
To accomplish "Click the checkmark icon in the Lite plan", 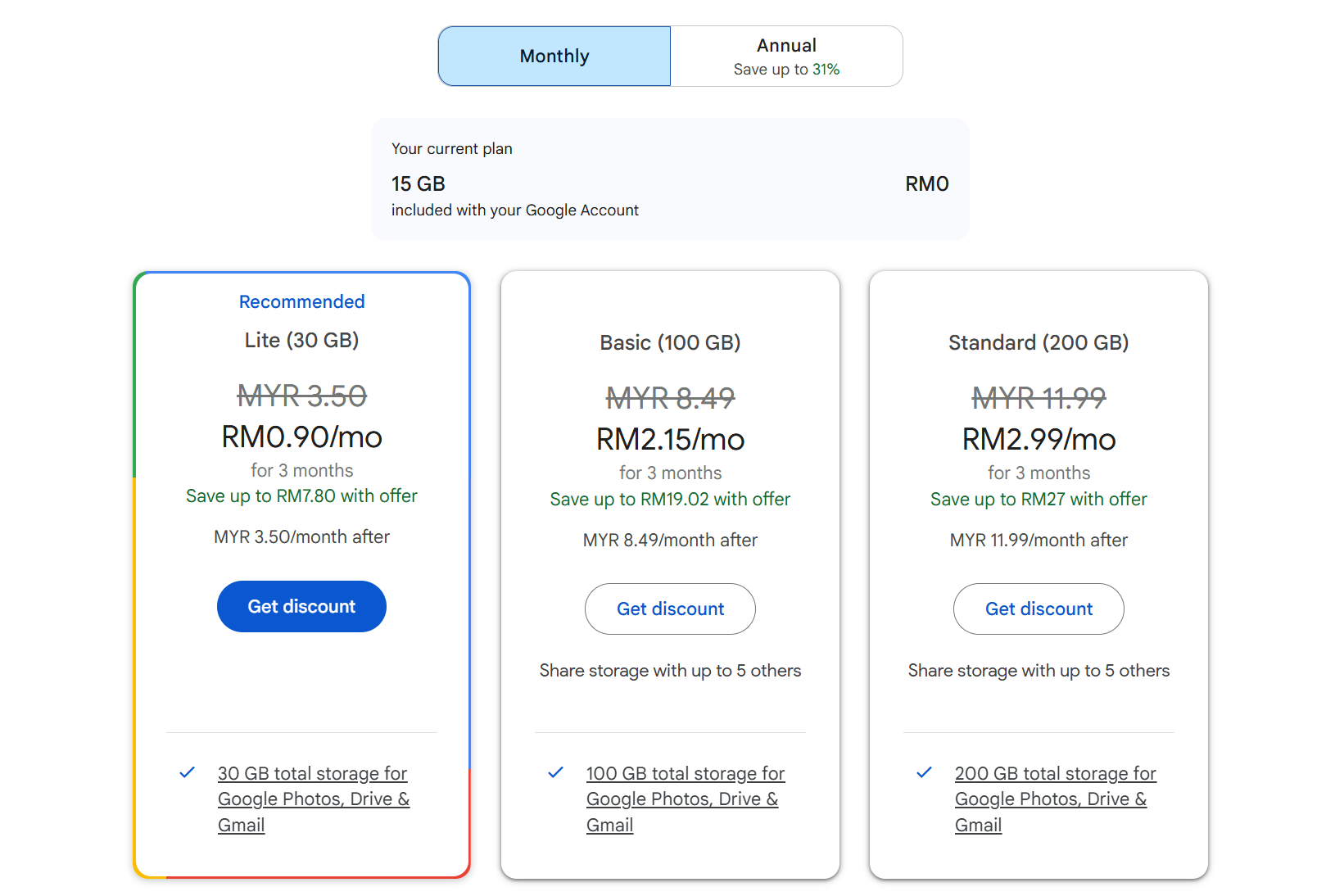I will tap(188, 772).
